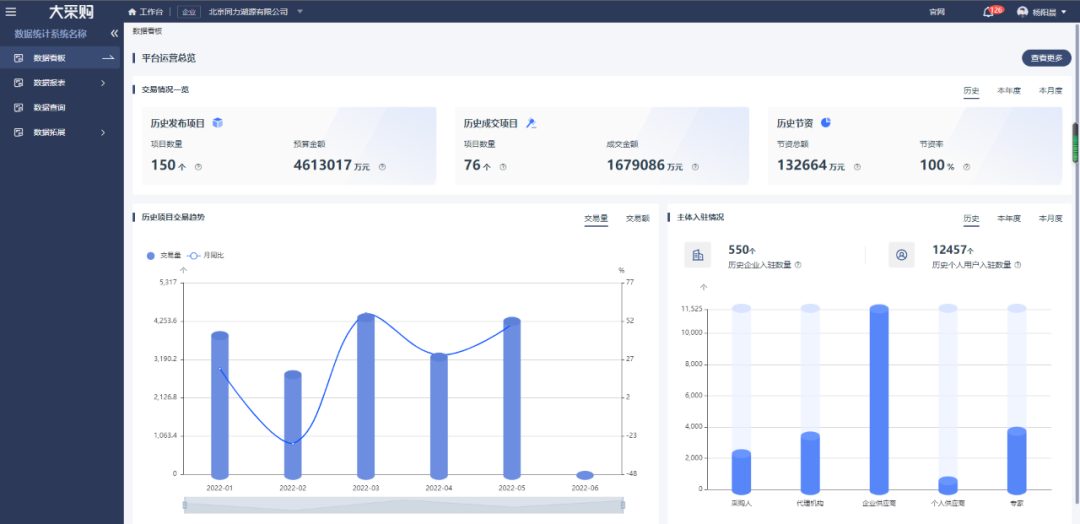The width and height of the screenshot is (1080, 524).
Task: Click the arrow icon on 数据看板 row
Action: pyautogui.click(x=108, y=59)
